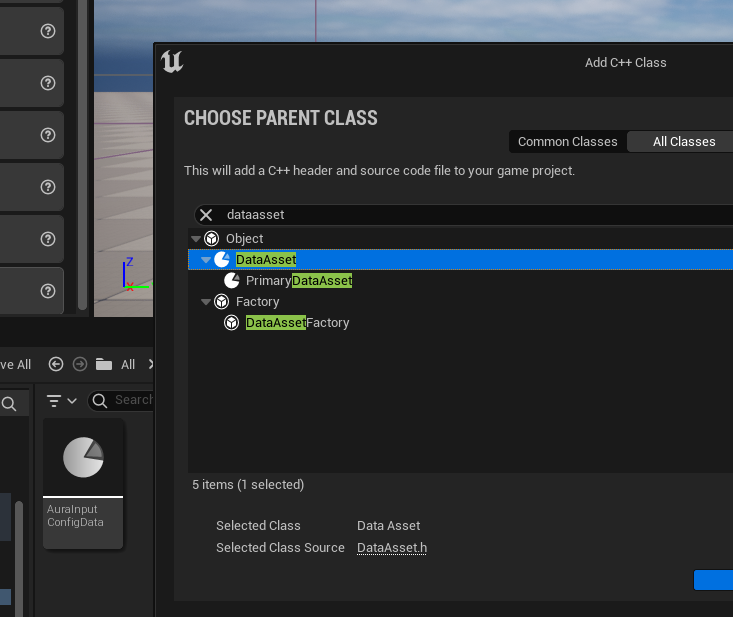Collapse the Factory tree node
Image resolution: width=733 pixels, height=617 pixels.
click(x=205, y=302)
